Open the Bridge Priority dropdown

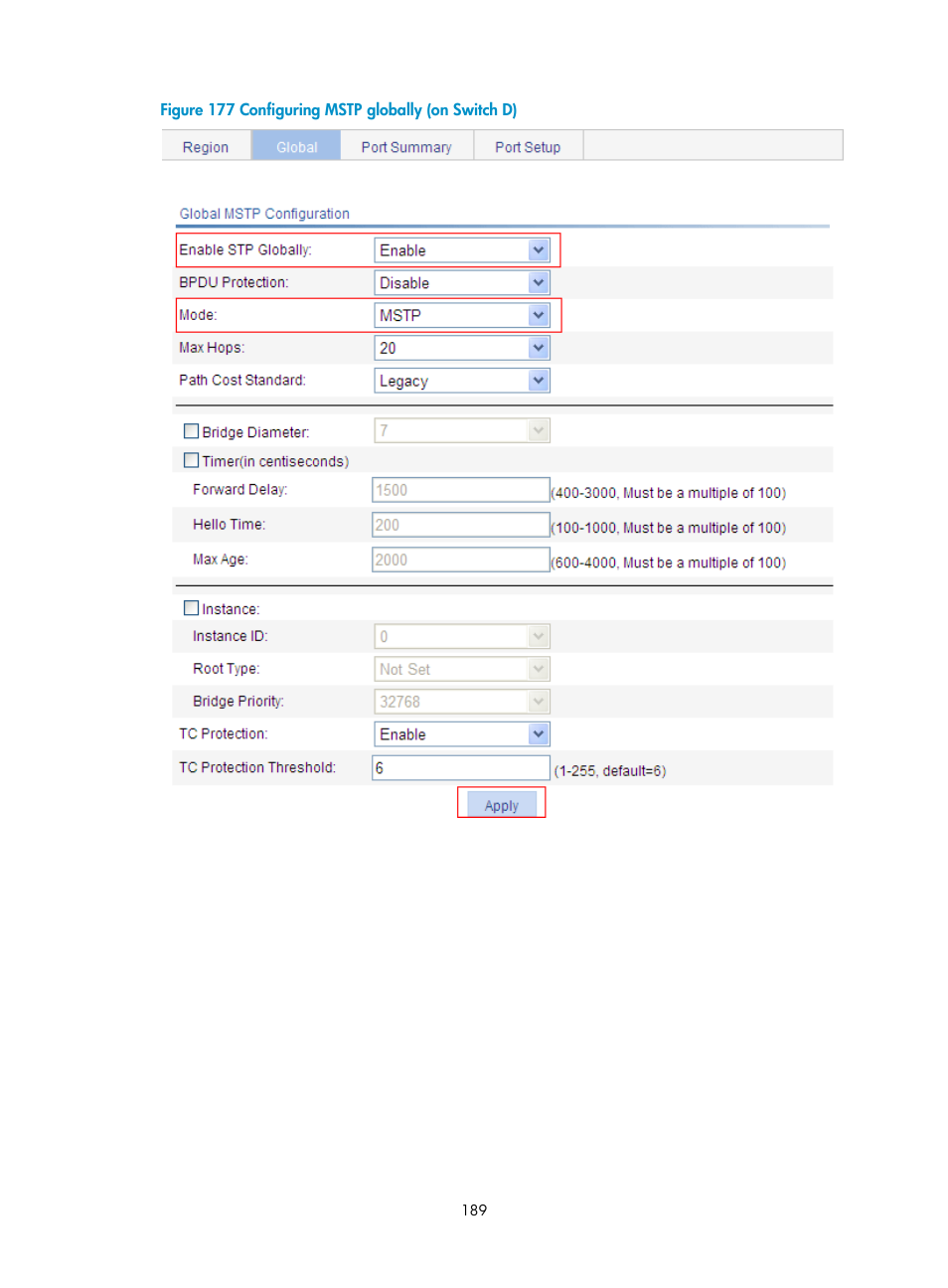tap(462, 702)
